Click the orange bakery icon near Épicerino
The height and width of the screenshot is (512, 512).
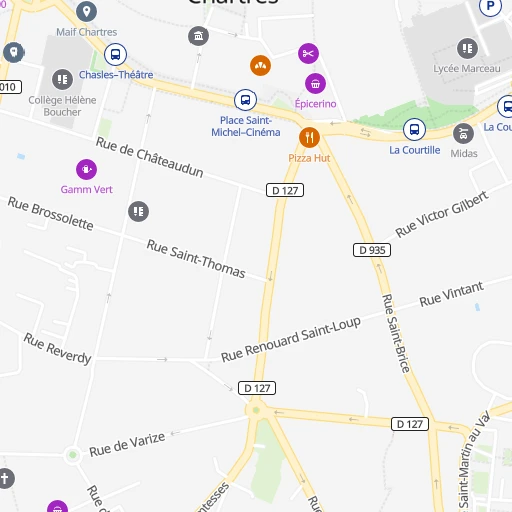click(260, 65)
